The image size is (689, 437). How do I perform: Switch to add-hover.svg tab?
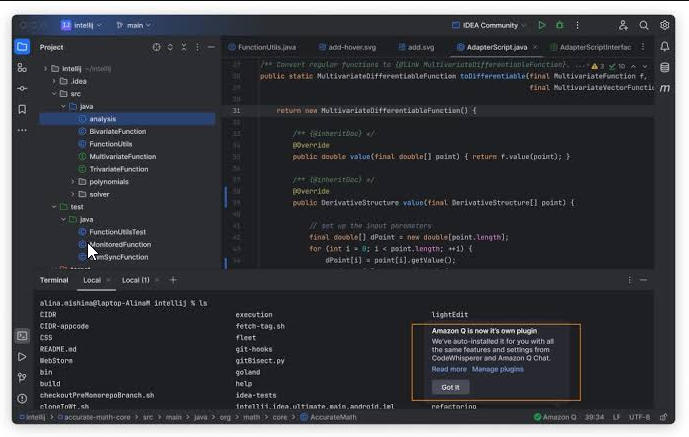pyautogui.click(x=348, y=47)
